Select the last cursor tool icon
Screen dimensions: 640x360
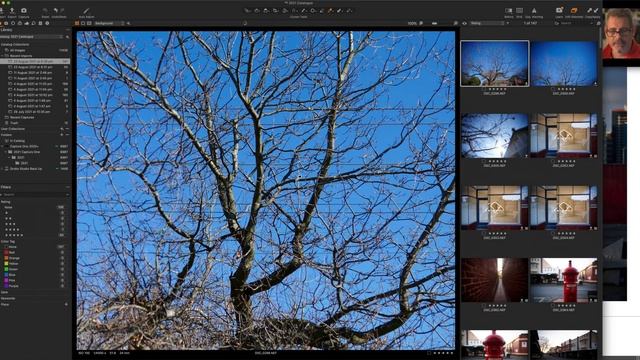pyautogui.click(x=349, y=11)
